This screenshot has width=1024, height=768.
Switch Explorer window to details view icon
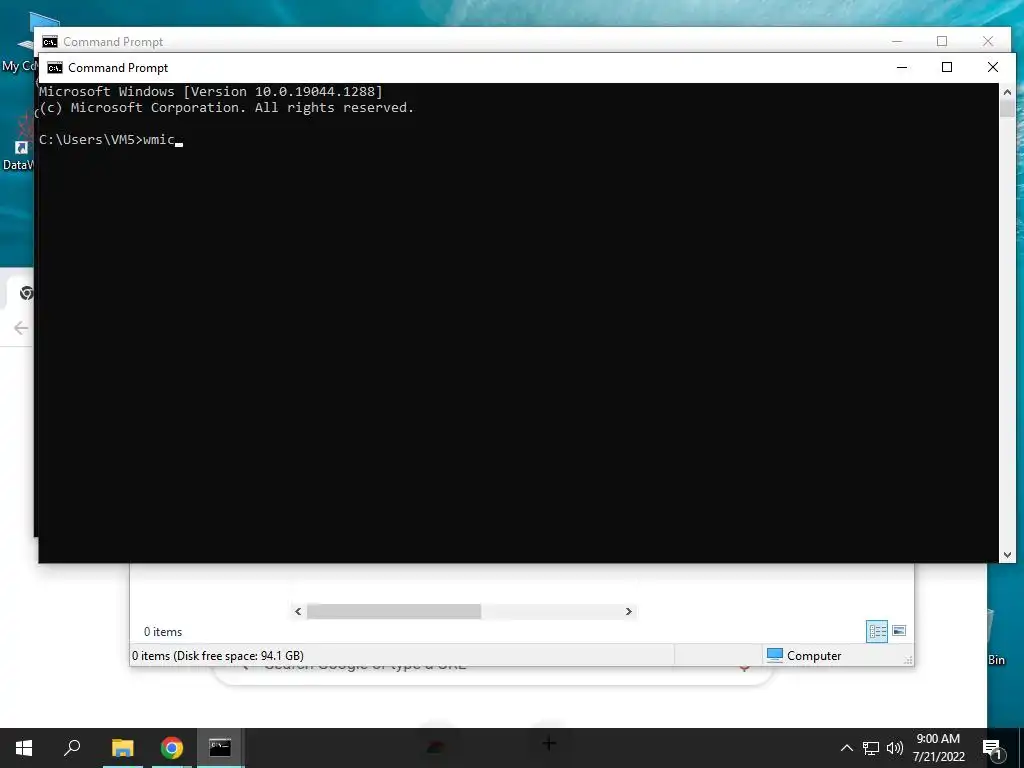point(877,631)
